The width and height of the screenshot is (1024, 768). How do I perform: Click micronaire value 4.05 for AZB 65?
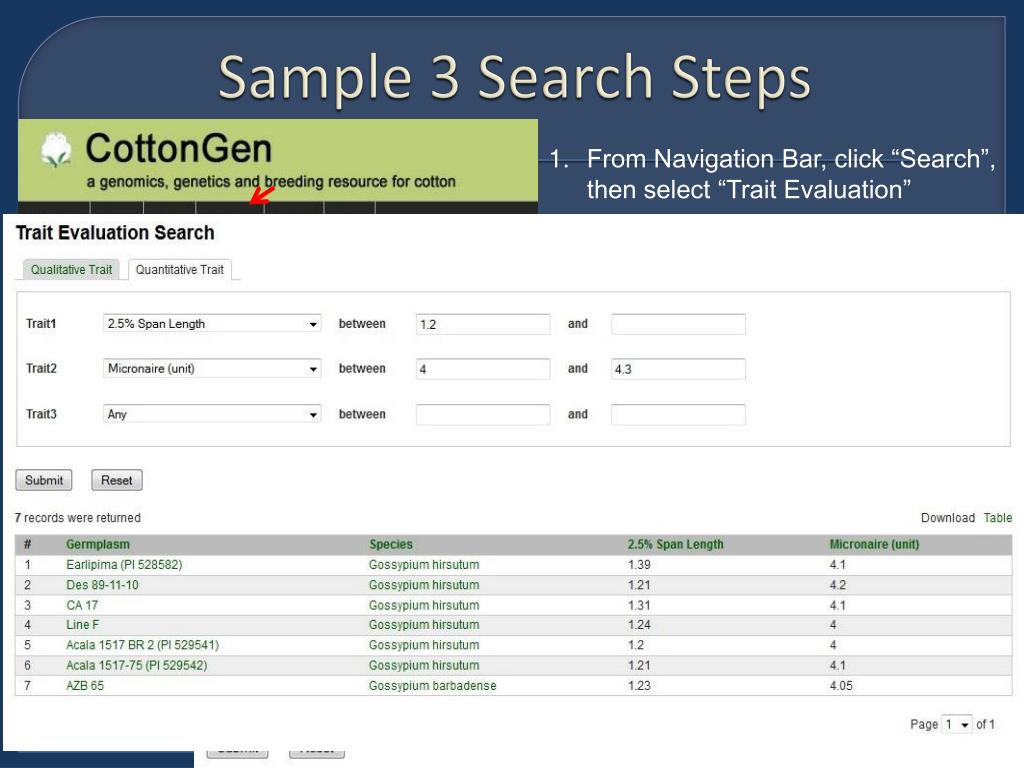coord(841,685)
